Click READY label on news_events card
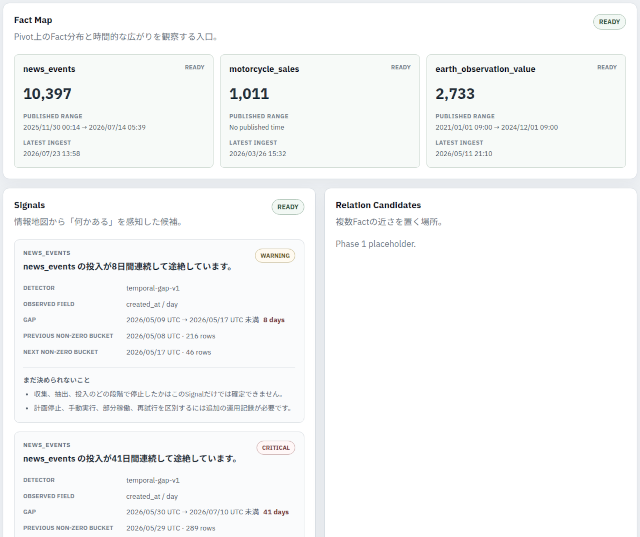The height and width of the screenshot is (537, 640). pos(194,67)
